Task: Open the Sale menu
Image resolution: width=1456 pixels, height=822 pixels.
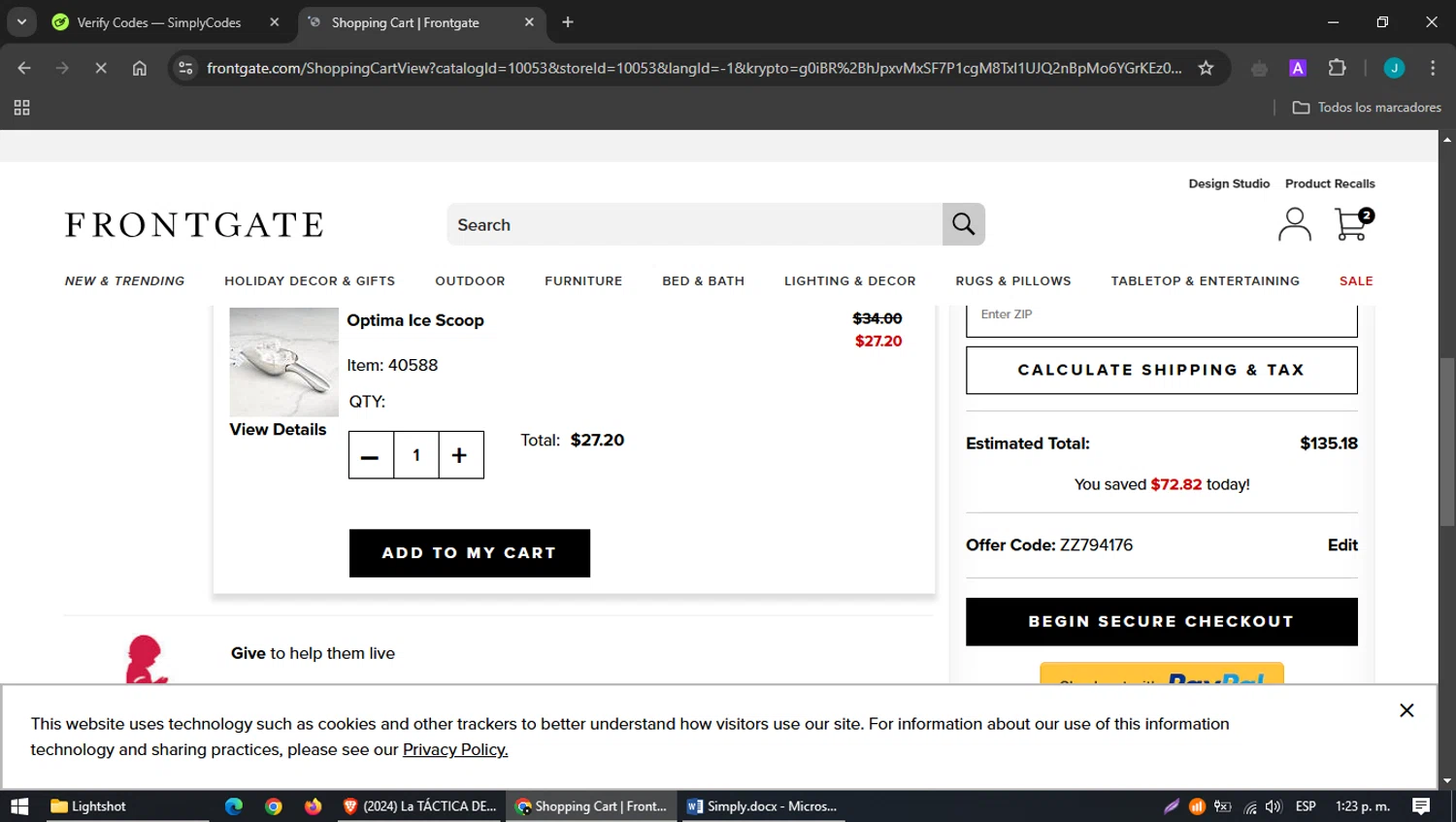Action: point(1356,281)
